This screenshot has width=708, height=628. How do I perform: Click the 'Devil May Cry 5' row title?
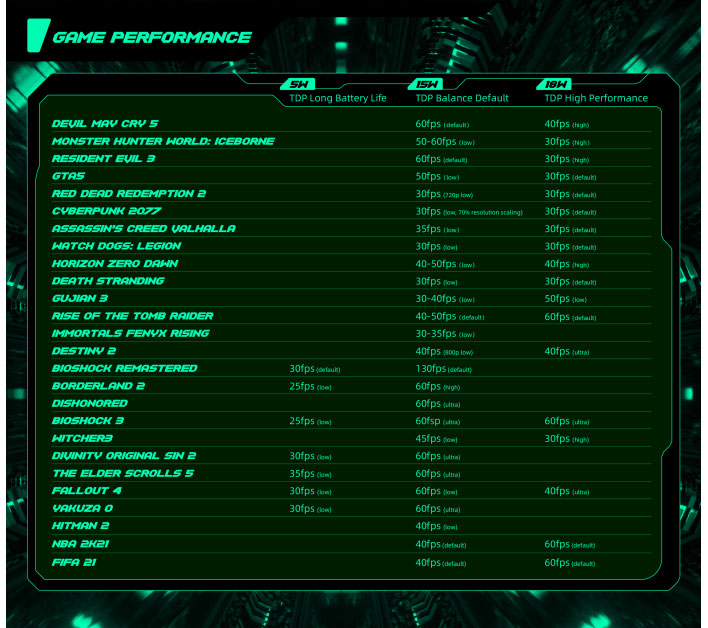click(x=105, y=124)
